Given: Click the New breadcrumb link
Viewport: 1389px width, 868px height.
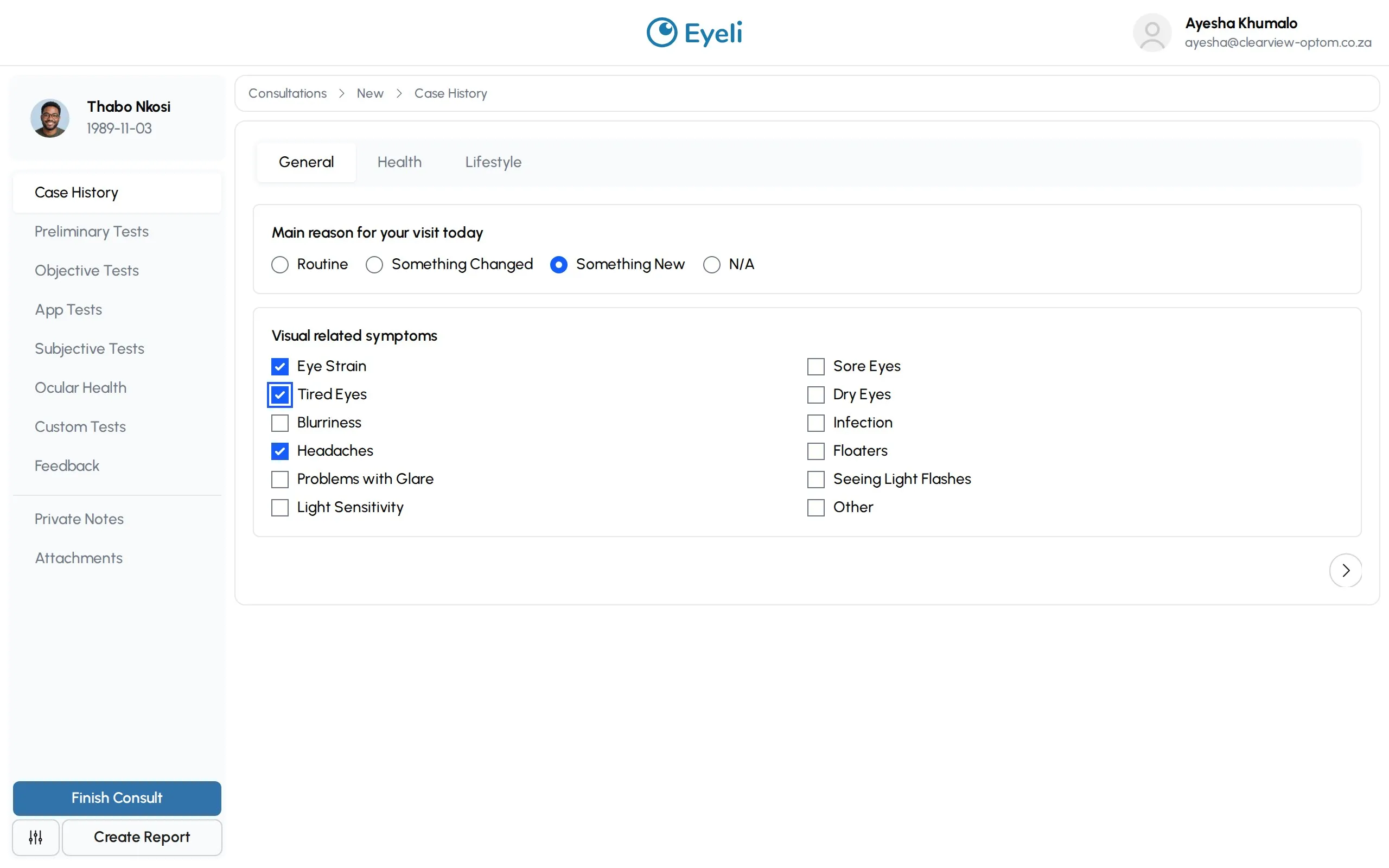Looking at the screenshot, I should 370,93.
